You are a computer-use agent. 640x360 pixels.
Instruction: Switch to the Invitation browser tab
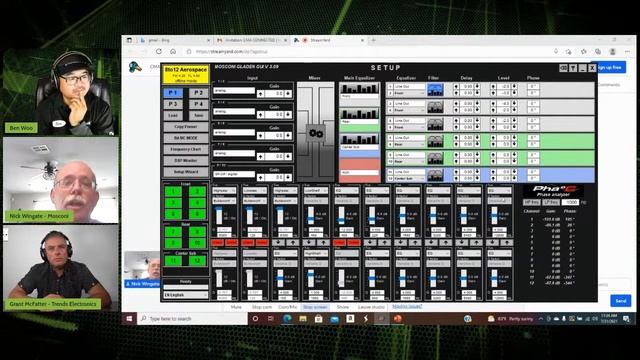click(251, 40)
